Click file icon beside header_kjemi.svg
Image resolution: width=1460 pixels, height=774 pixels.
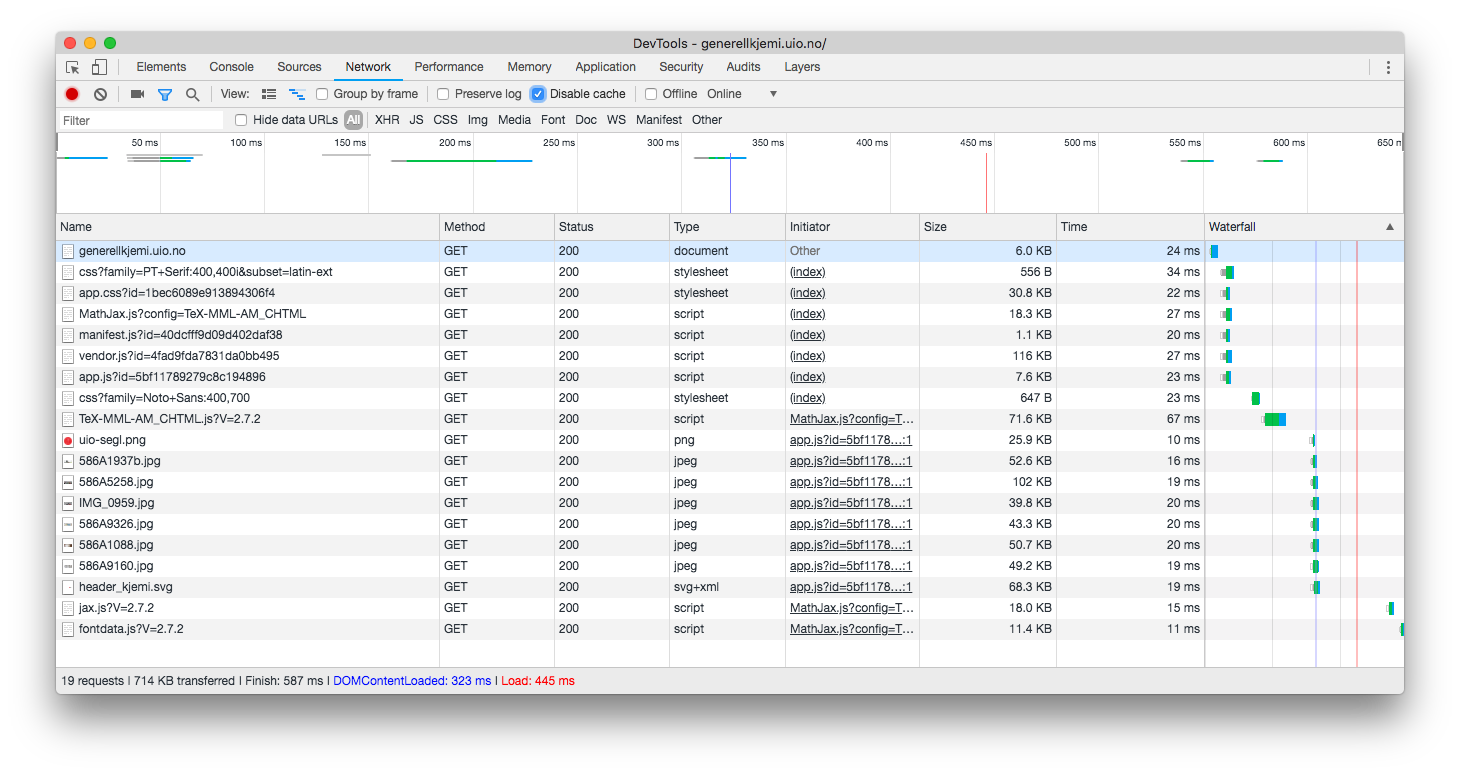(68, 587)
